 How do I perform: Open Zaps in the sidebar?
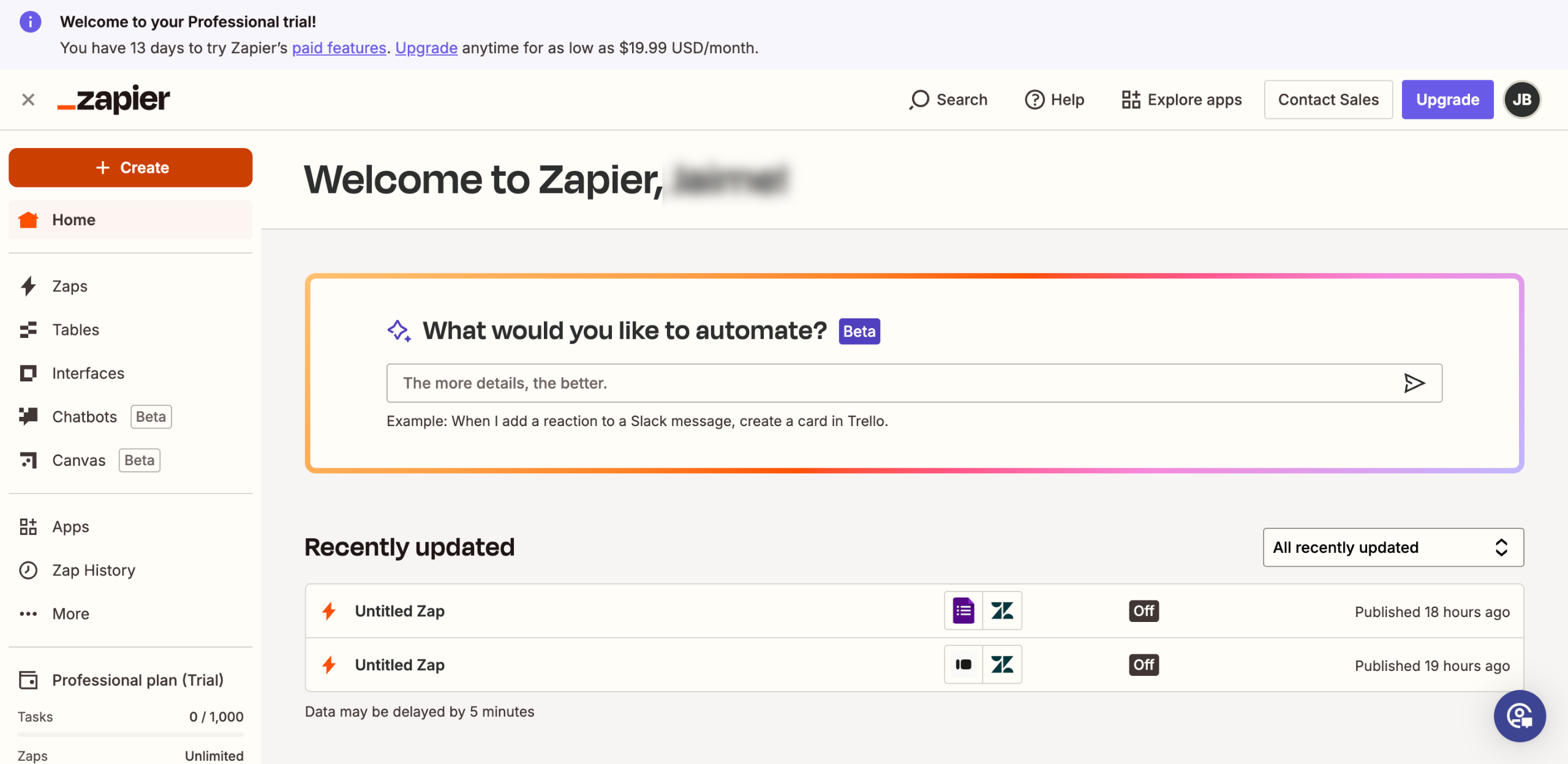(69, 286)
